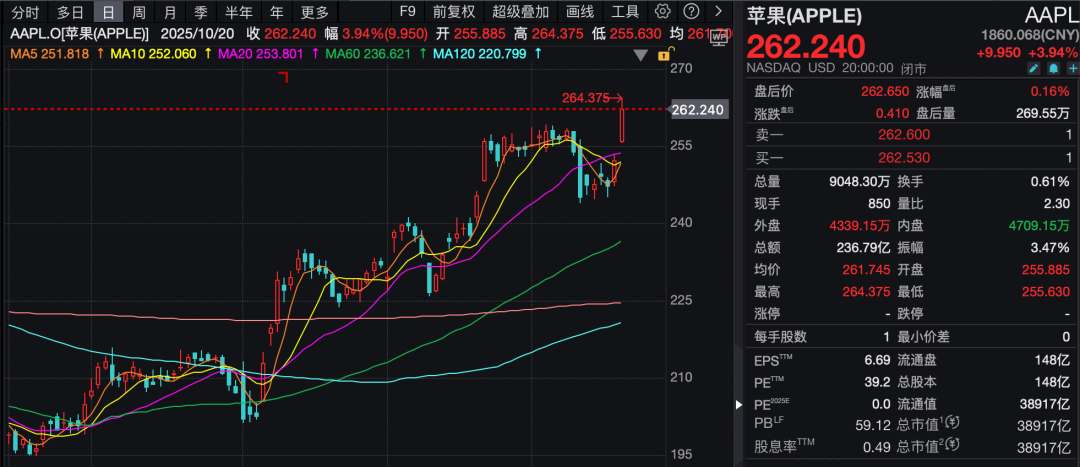
Task: Click the 262.240 current price tag on the axis
Action: (x=698, y=110)
